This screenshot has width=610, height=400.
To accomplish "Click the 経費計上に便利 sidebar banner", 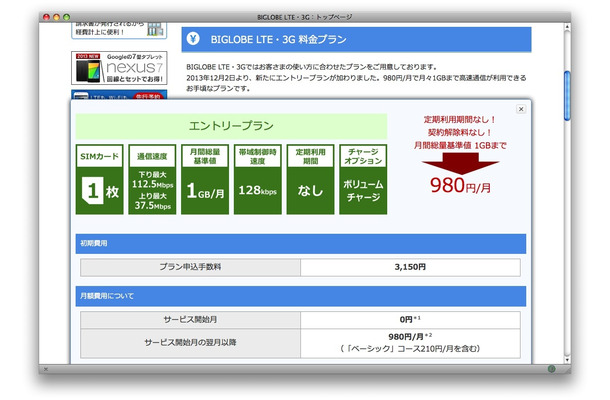I will tap(119, 30).
